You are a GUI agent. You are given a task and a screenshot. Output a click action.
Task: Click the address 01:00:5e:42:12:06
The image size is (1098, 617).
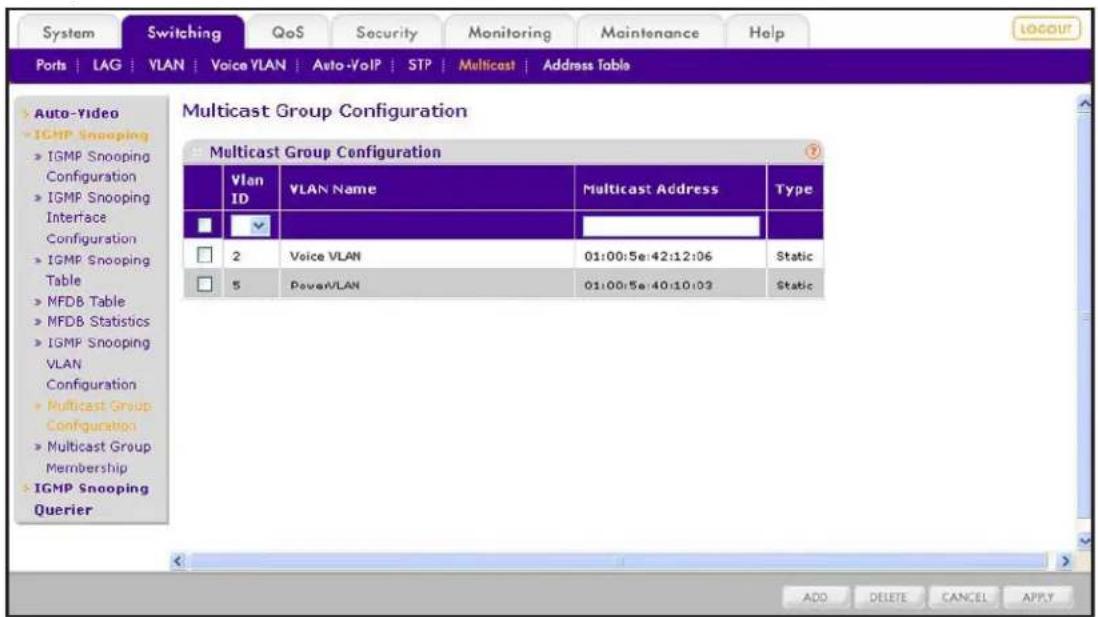(648, 256)
